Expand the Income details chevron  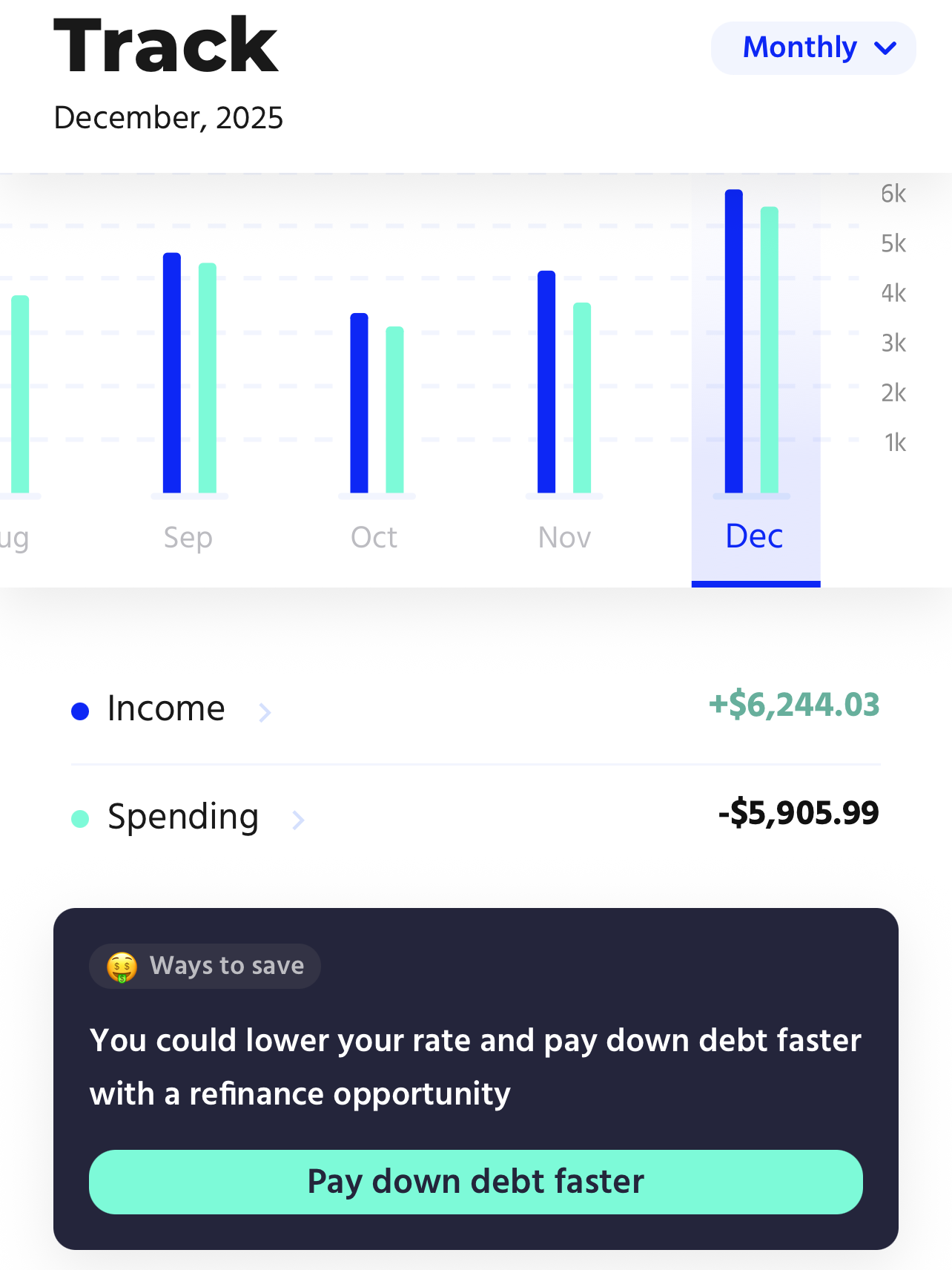point(264,712)
